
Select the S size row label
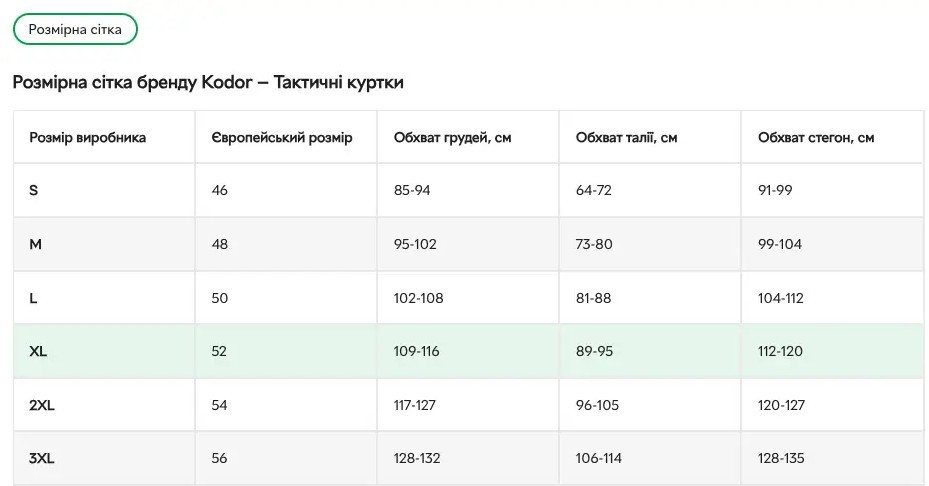pyautogui.click(x=34, y=190)
